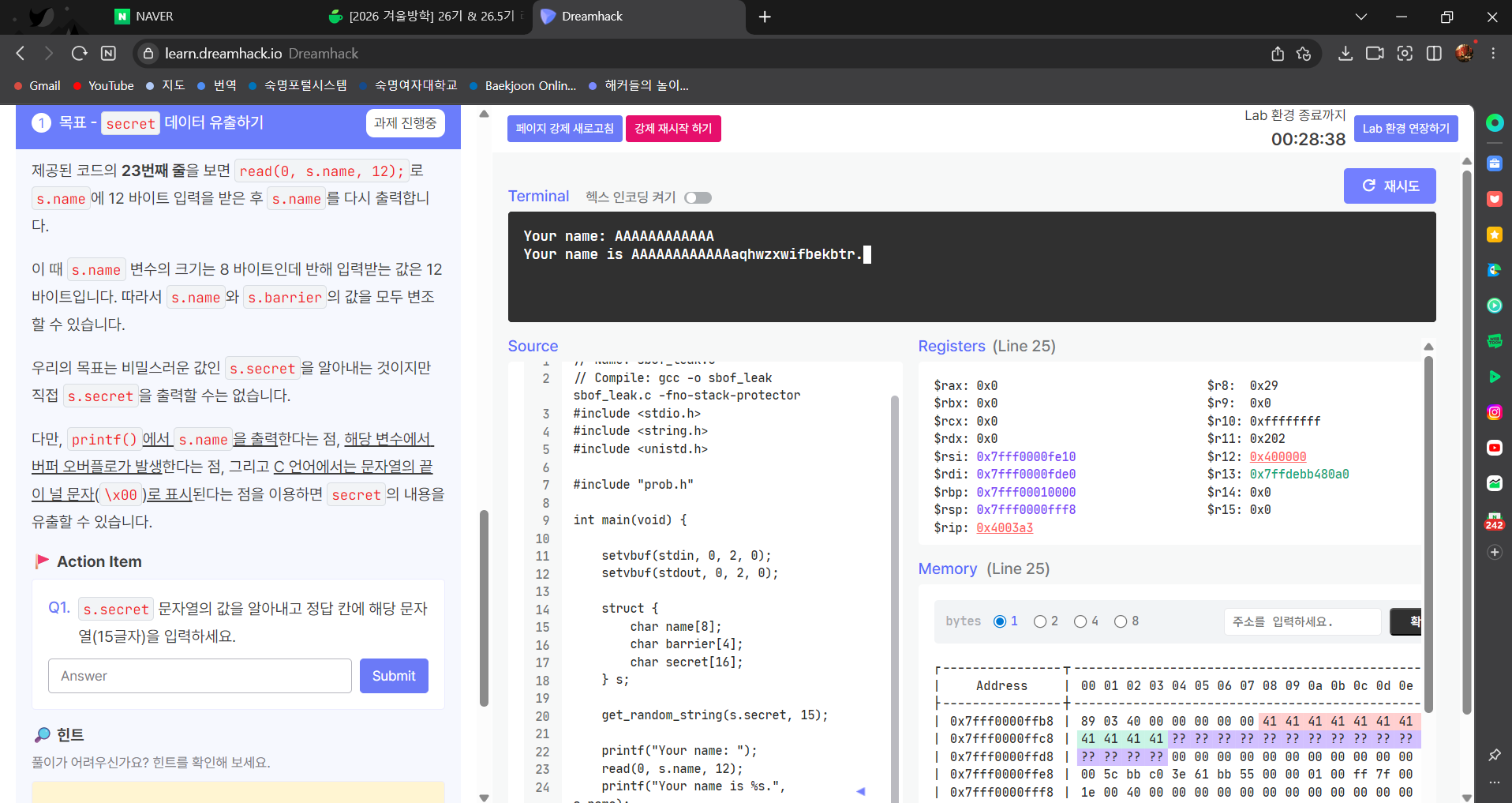
Task: Click the 재시도 retry button
Action: pyautogui.click(x=1390, y=186)
